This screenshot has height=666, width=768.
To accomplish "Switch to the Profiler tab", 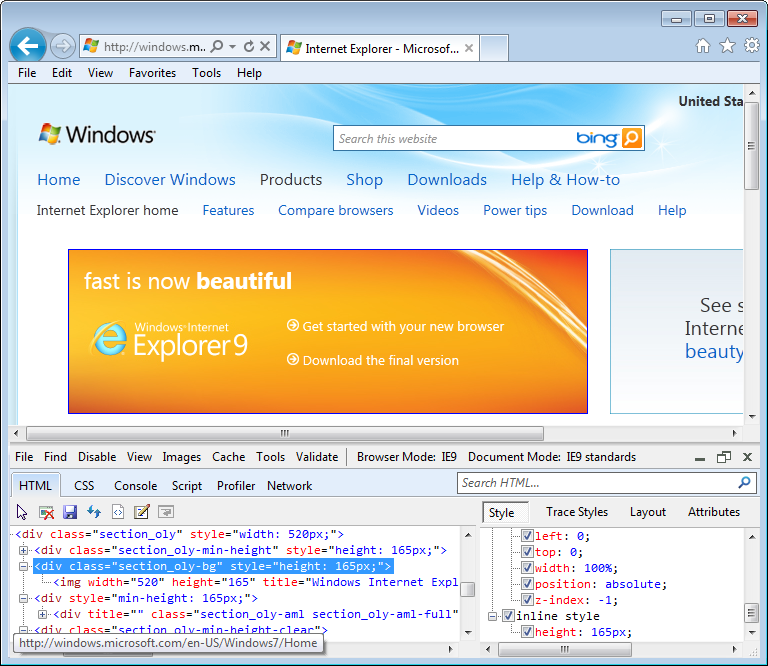I will click(x=236, y=486).
